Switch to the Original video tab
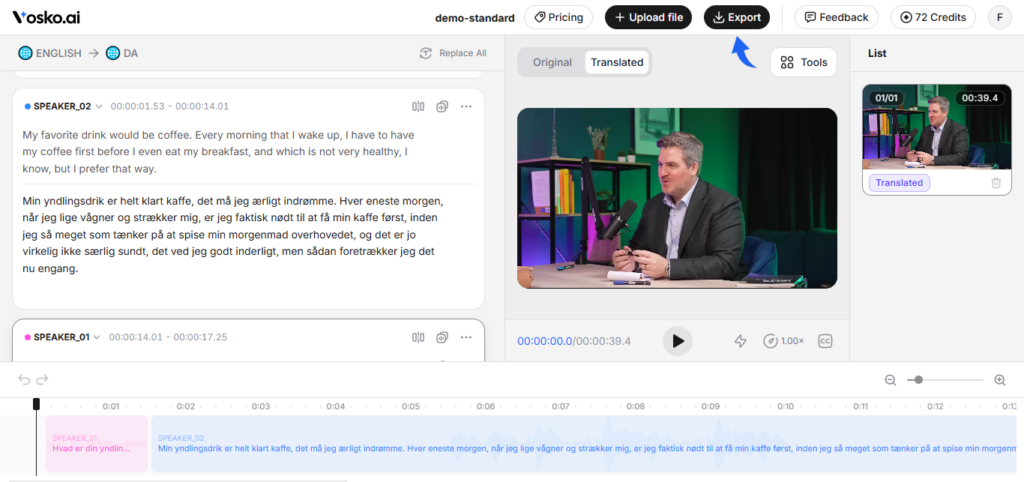 552,63
